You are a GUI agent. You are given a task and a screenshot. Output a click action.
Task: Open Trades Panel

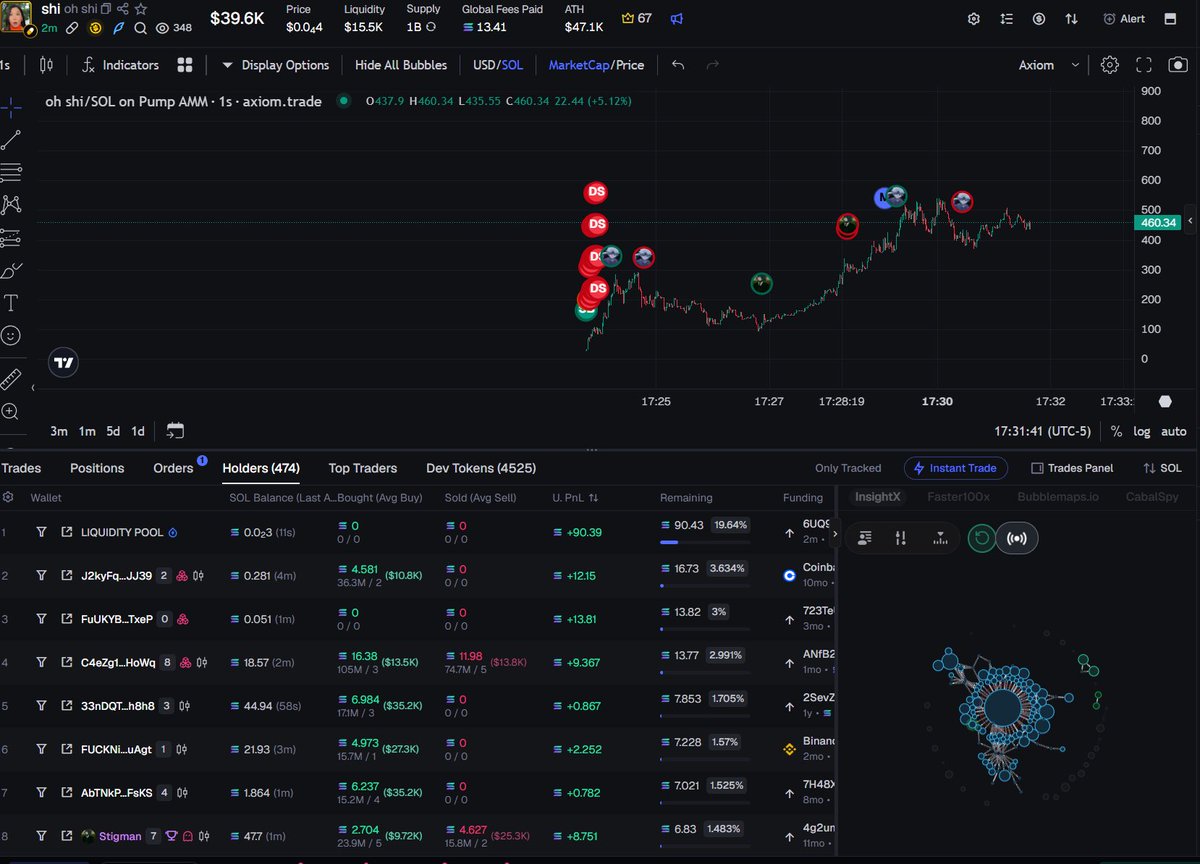tap(1071, 468)
